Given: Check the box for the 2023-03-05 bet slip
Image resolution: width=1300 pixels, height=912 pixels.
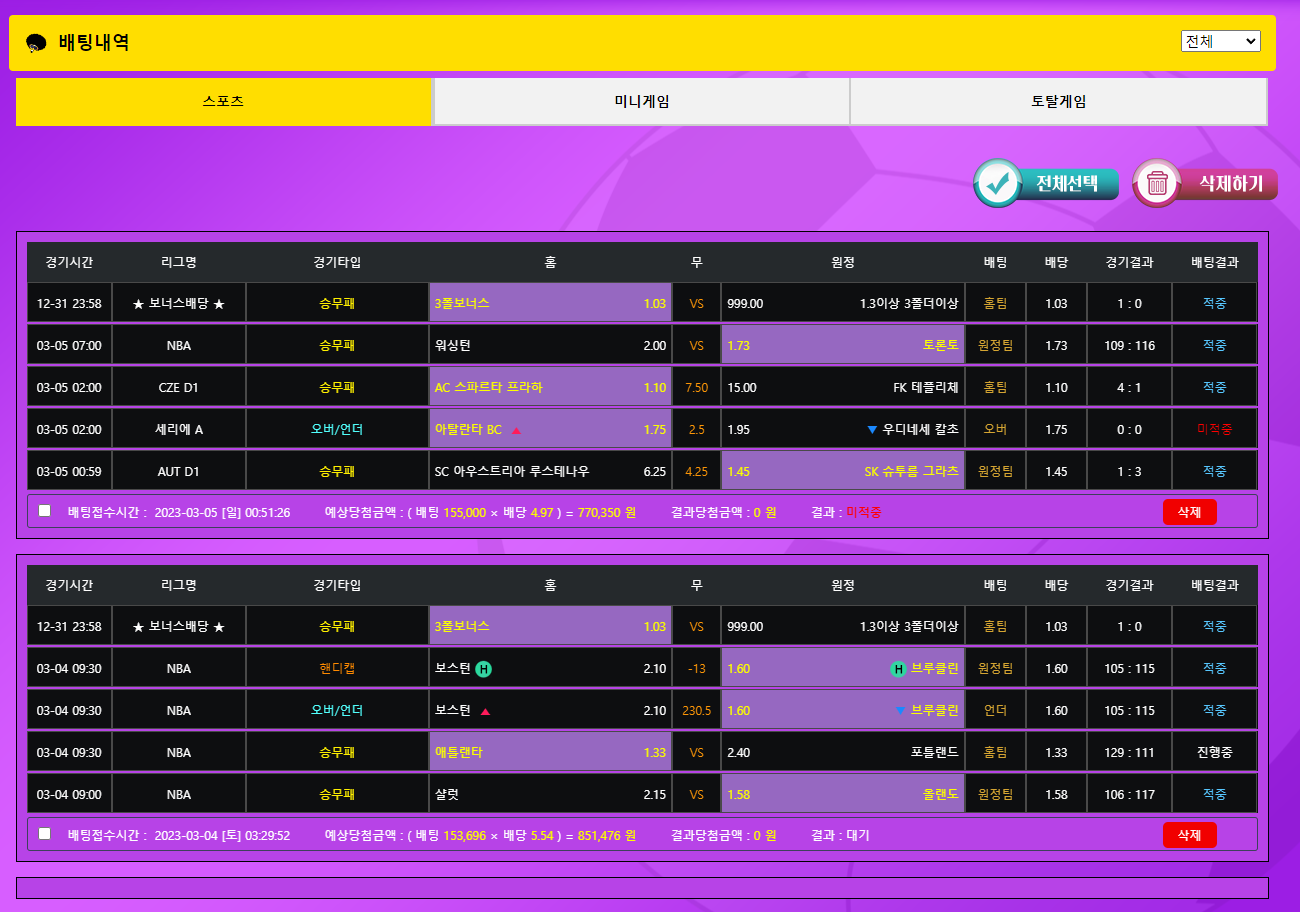Looking at the screenshot, I should (x=44, y=511).
